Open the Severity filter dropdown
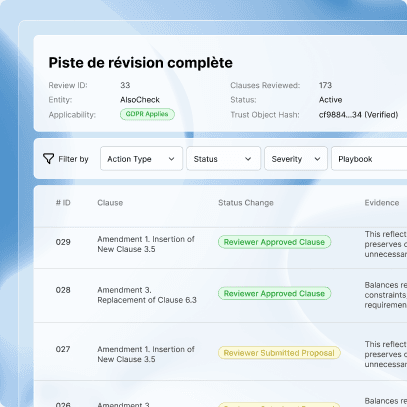407x407 pixels. 296,159
